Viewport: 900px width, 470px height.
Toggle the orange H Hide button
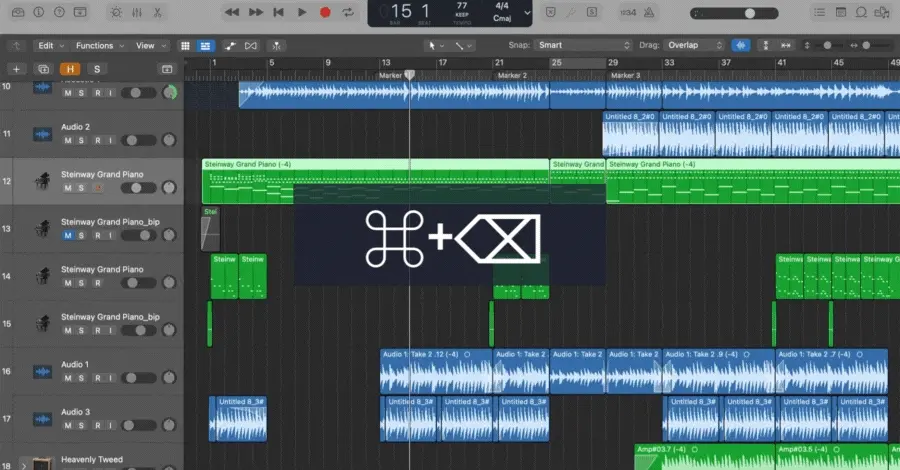pyautogui.click(x=70, y=69)
